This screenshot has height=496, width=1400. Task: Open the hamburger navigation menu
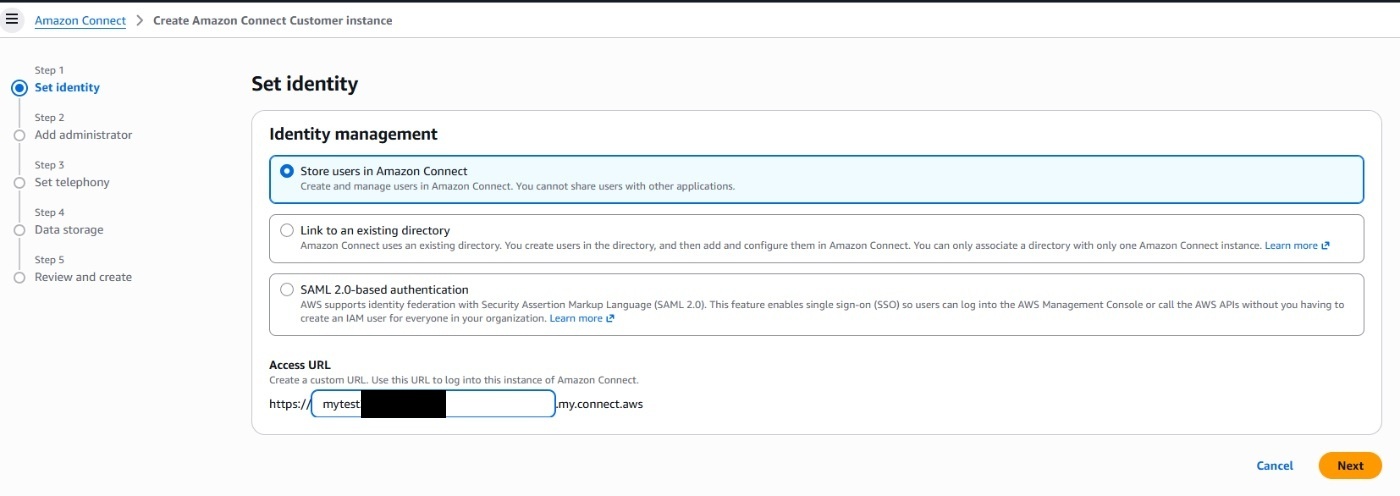click(x=12, y=19)
